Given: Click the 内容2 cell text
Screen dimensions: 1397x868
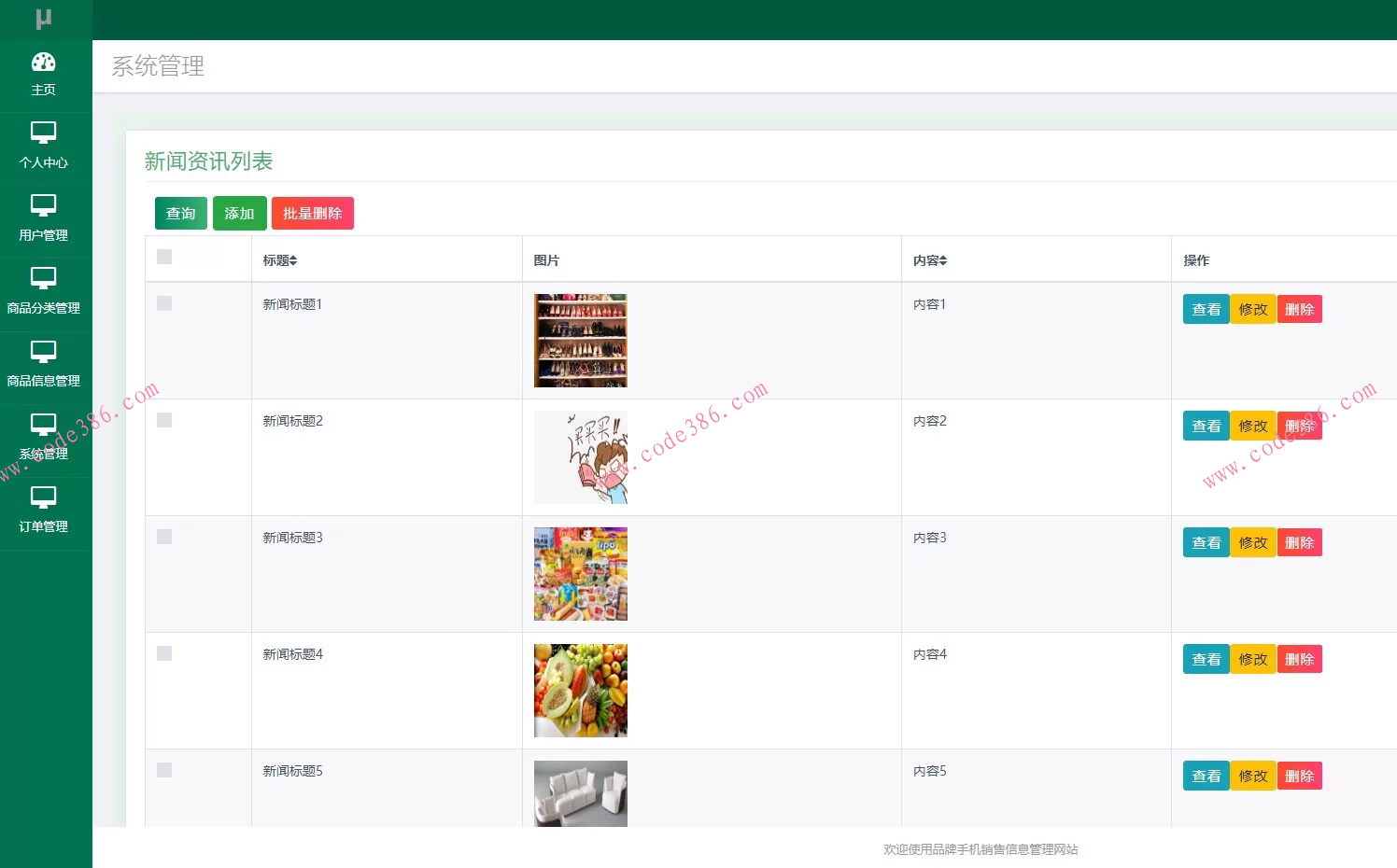Looking at the screenshot, I should pos(930,421).
